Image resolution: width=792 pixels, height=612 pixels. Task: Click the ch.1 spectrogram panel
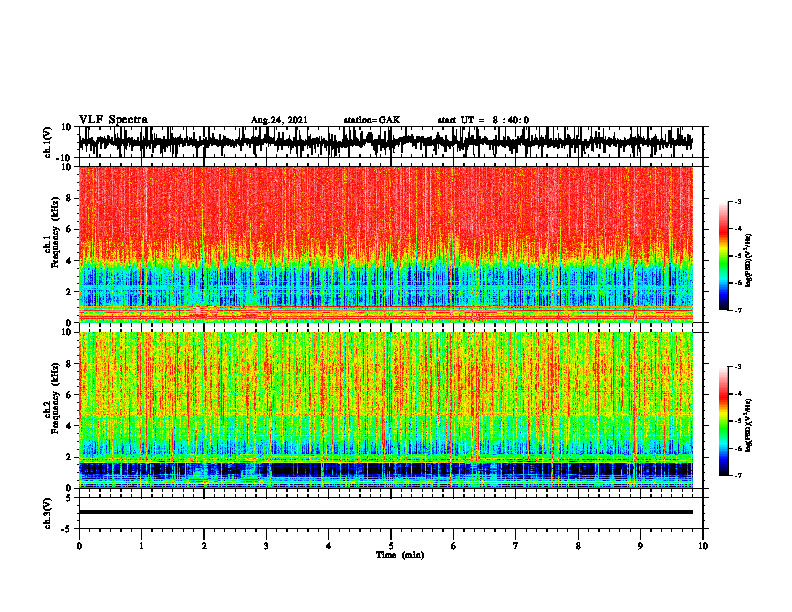point(385,244)
